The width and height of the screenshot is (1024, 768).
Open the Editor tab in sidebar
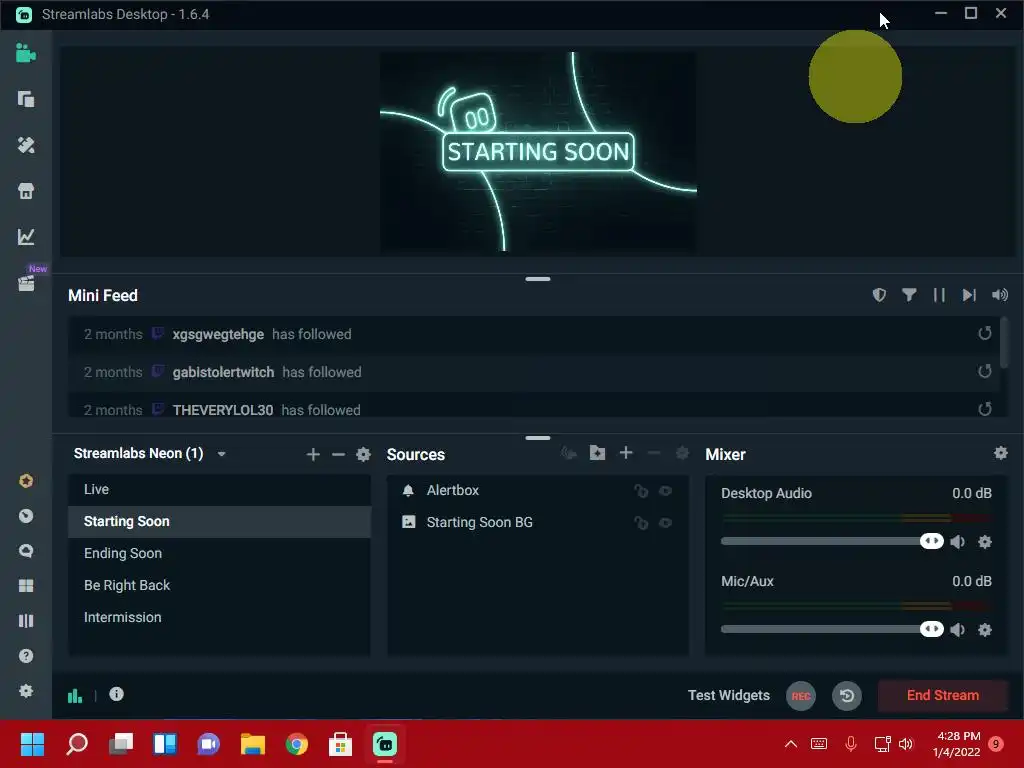(25, 54)
